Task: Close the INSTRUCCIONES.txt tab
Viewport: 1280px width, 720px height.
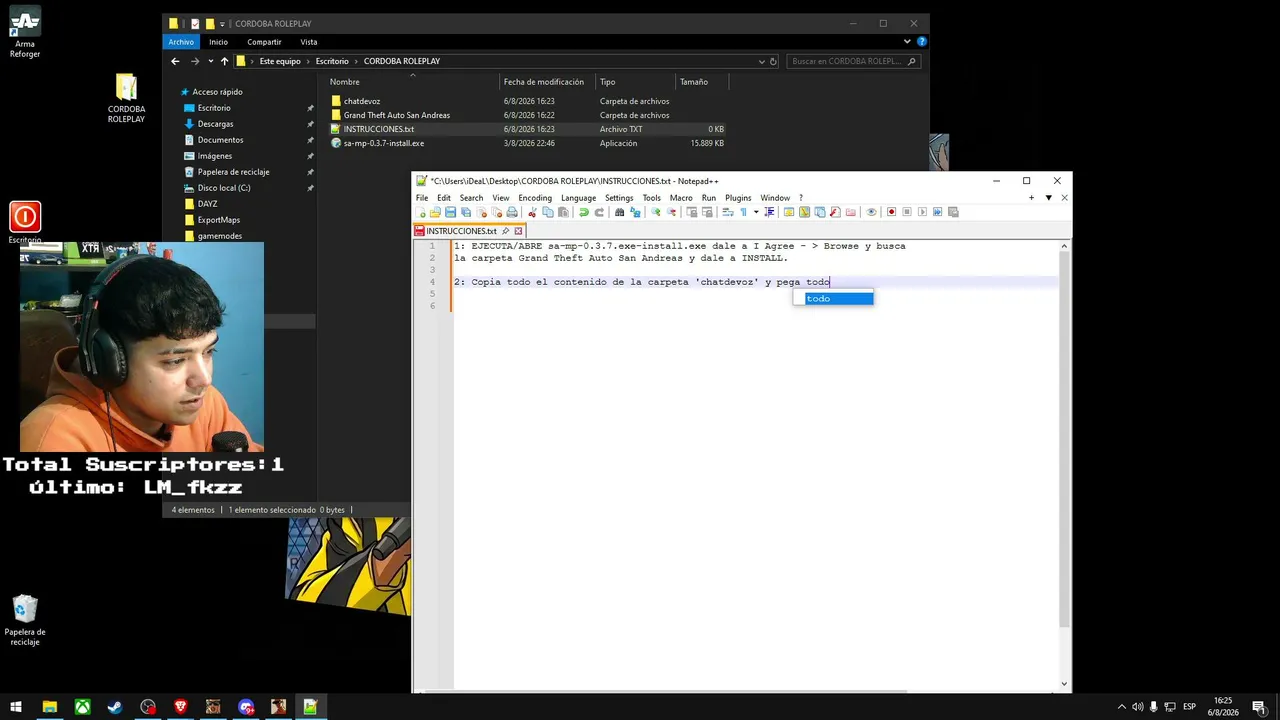Action: (x=518, y=231)
